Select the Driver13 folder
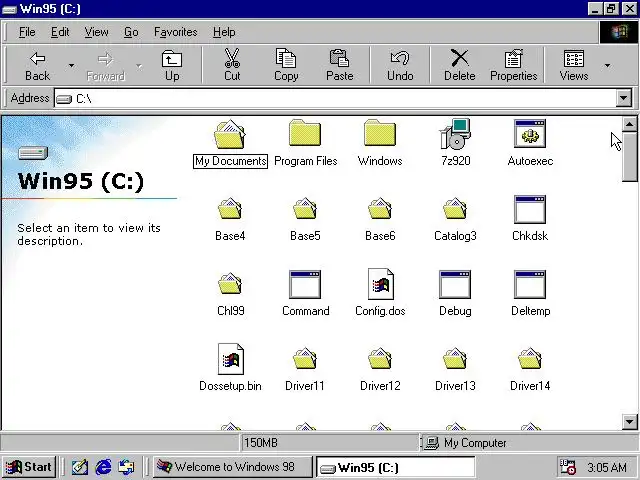This screenshot has height=480, width=640. [x=456, y=369]
